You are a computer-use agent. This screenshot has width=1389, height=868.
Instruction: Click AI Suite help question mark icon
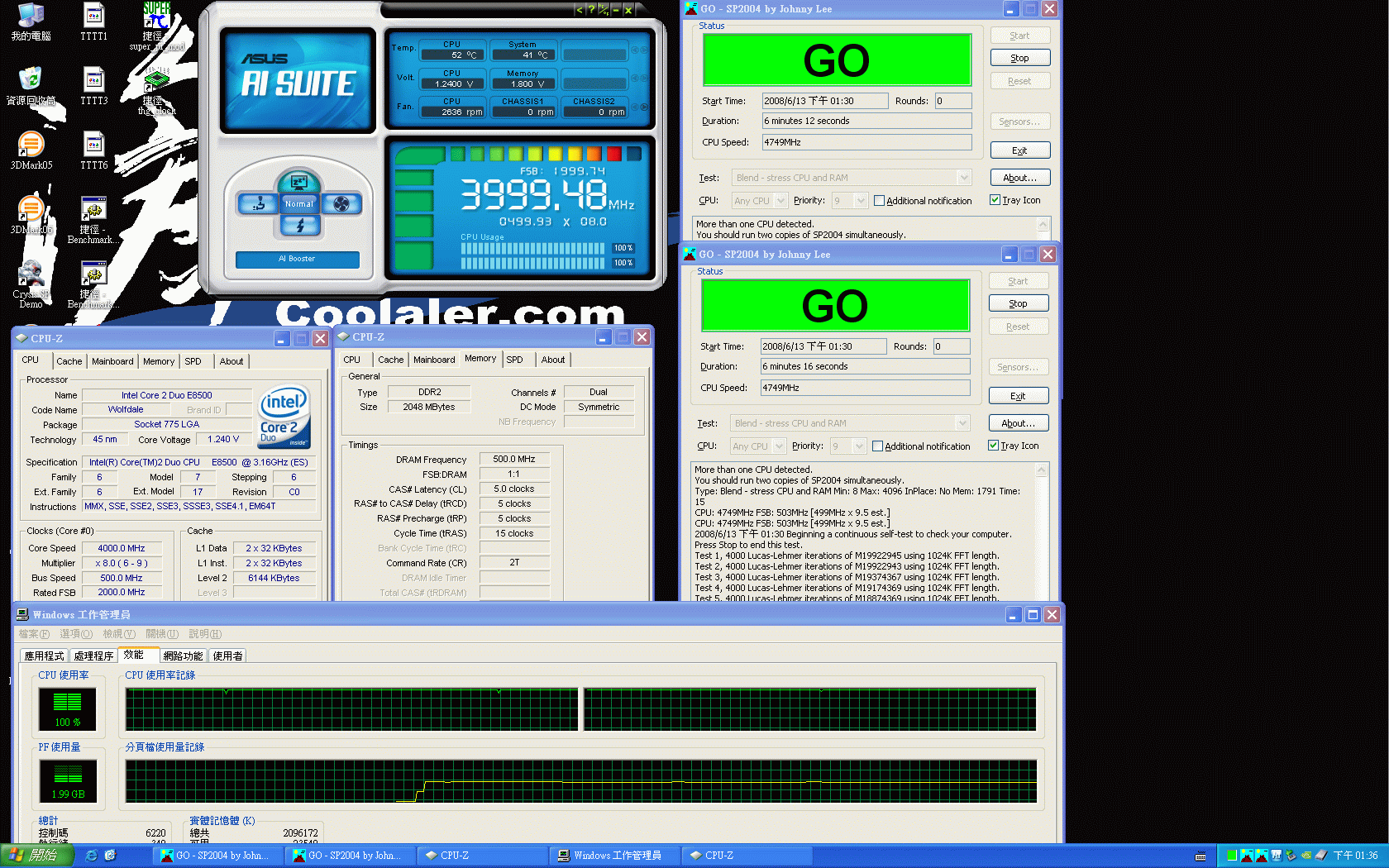click(x=591, y=10)
